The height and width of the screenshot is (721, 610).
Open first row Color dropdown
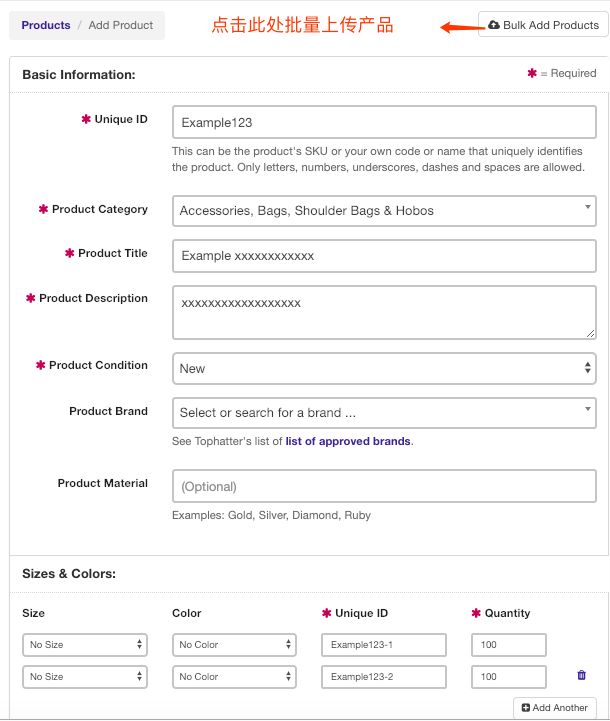point(234,645)
